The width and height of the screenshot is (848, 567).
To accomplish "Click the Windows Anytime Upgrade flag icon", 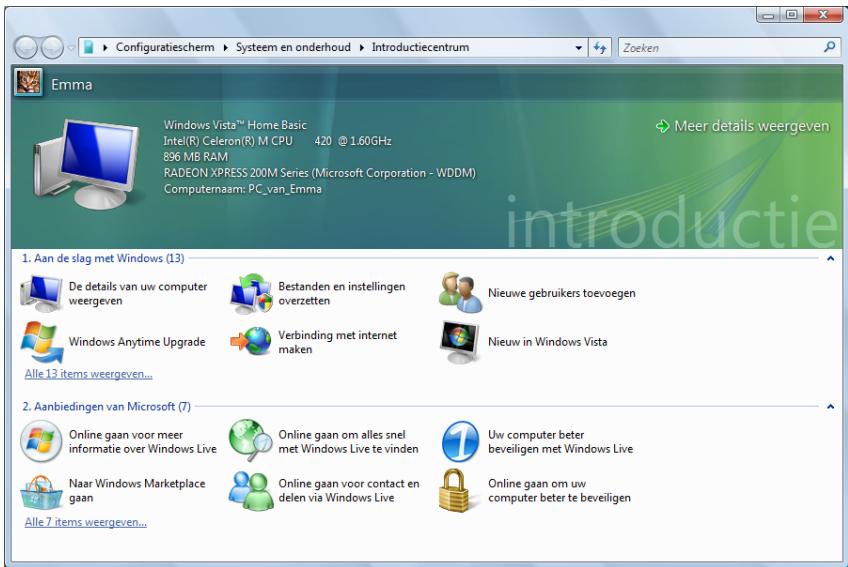I will pyautogui.click(x=42, y=342).
